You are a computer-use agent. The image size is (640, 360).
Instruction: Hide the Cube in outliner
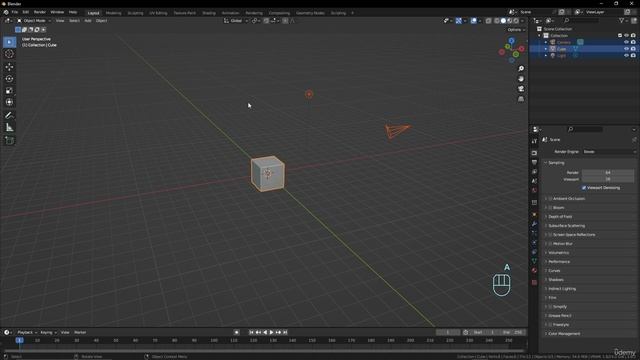626,49
